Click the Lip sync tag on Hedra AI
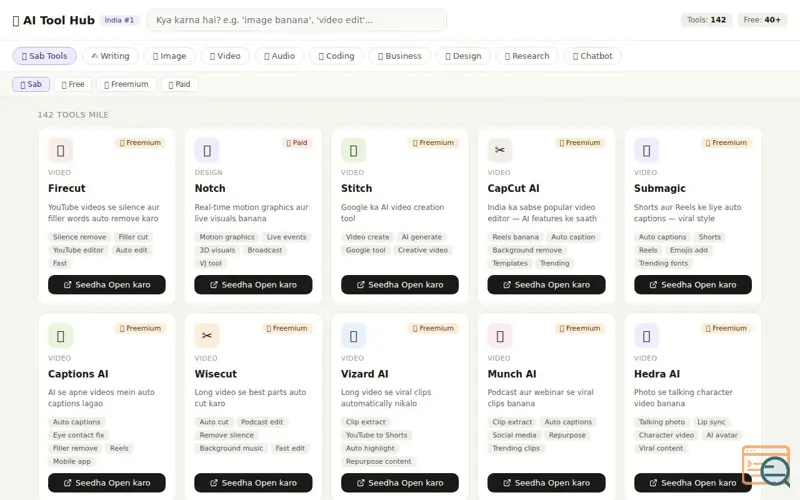The image size is (800, 500). point(711,422)
